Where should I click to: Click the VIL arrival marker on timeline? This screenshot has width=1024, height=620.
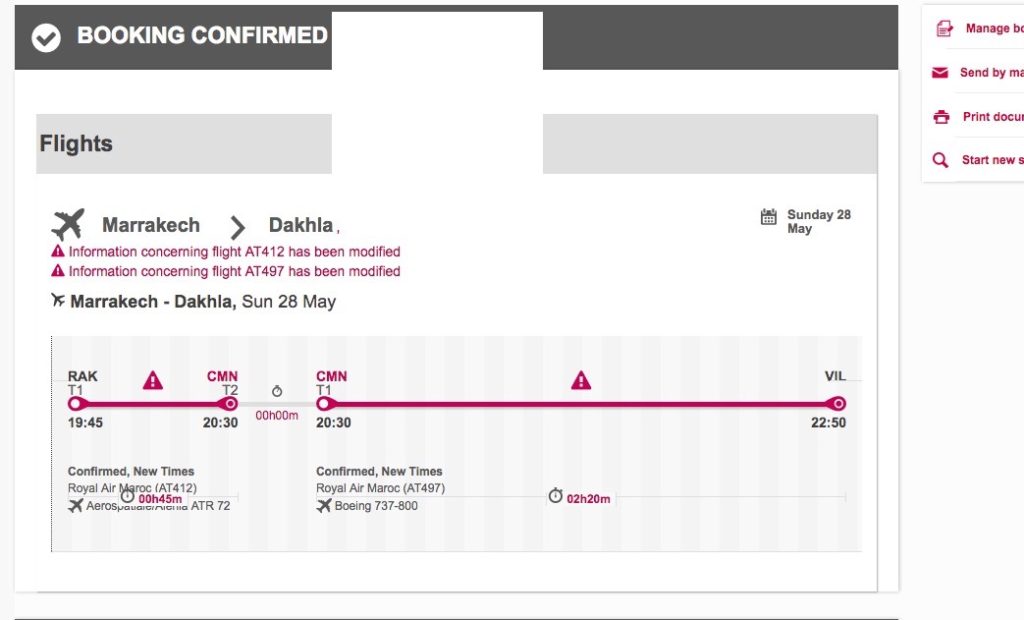pyautogui.click(x=837, y=404)
